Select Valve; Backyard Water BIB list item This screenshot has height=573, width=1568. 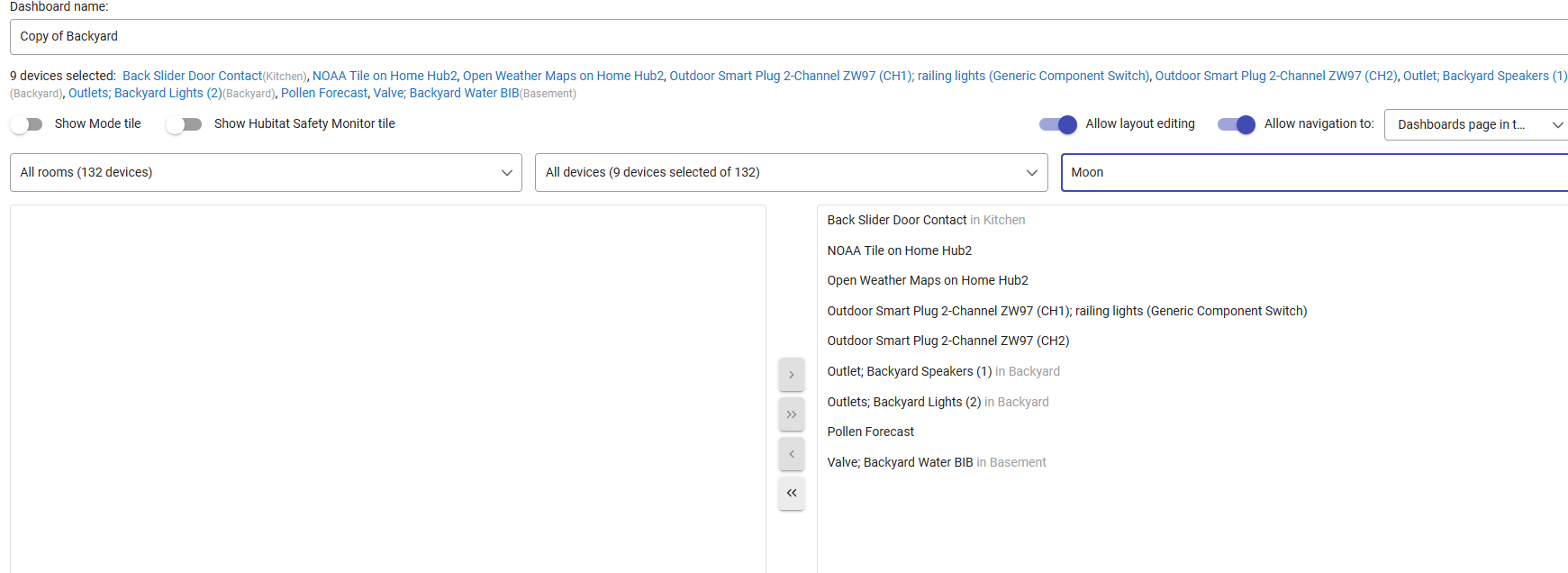point(900,462)
